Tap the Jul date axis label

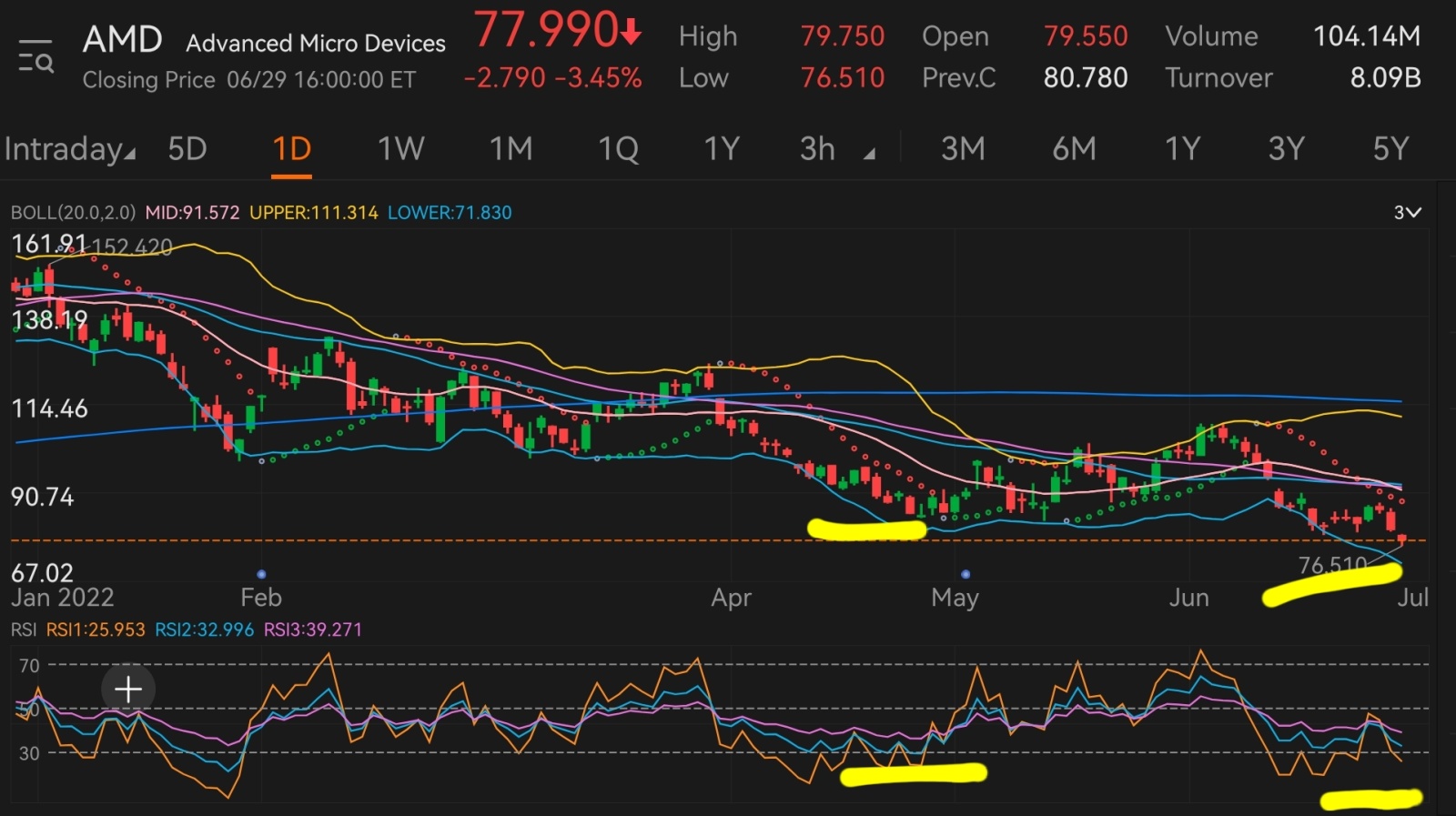(1412, 598)
